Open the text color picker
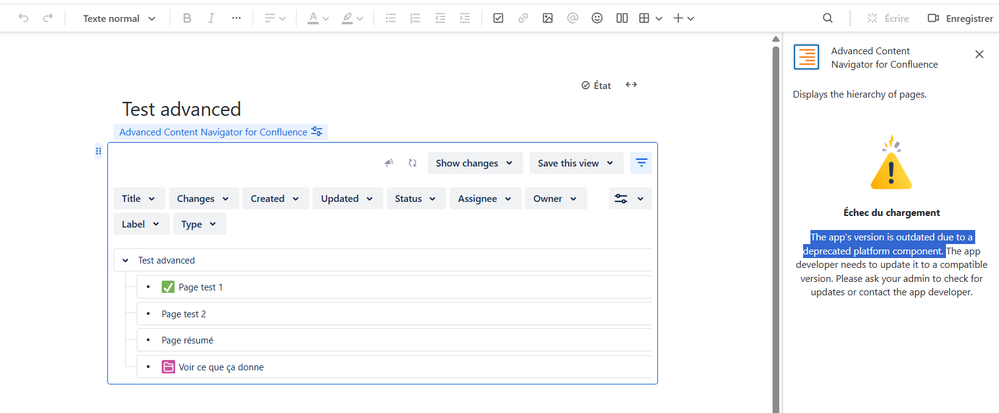This screenshot has height=413, width=999. pos(317,18)
